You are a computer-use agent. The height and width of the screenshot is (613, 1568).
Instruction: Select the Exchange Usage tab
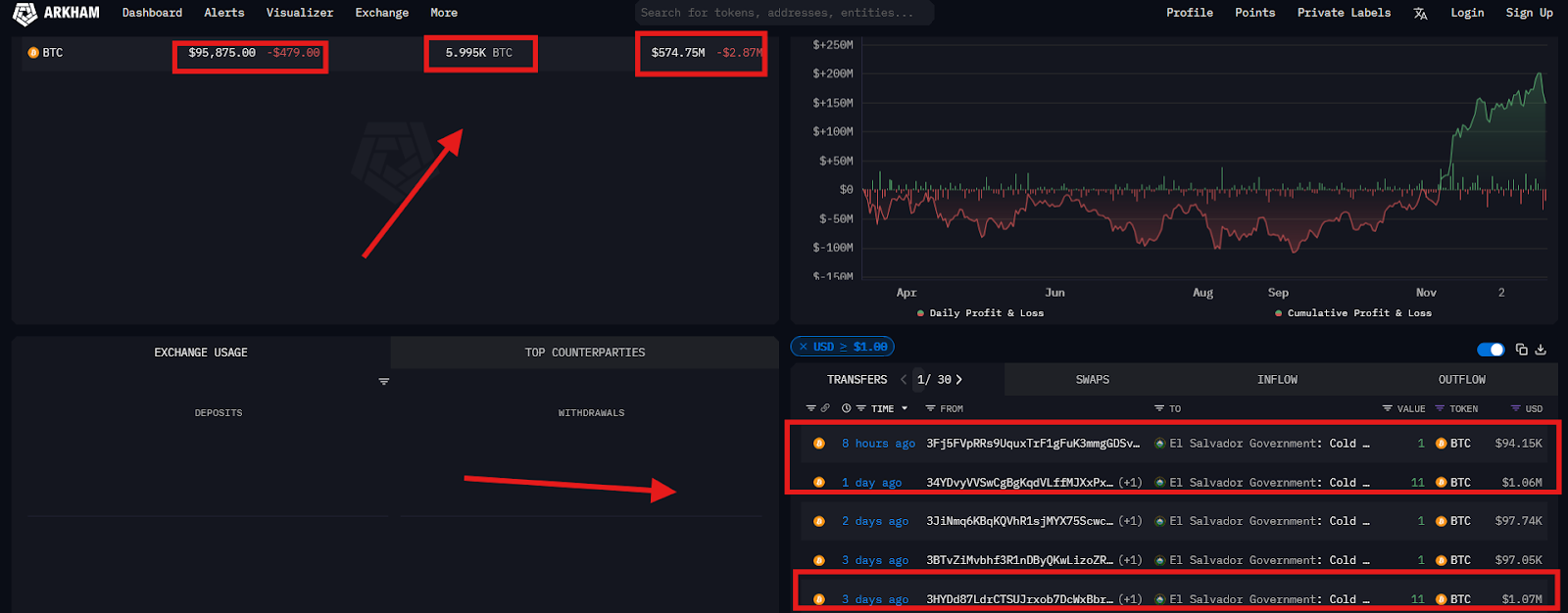(201, 353)
